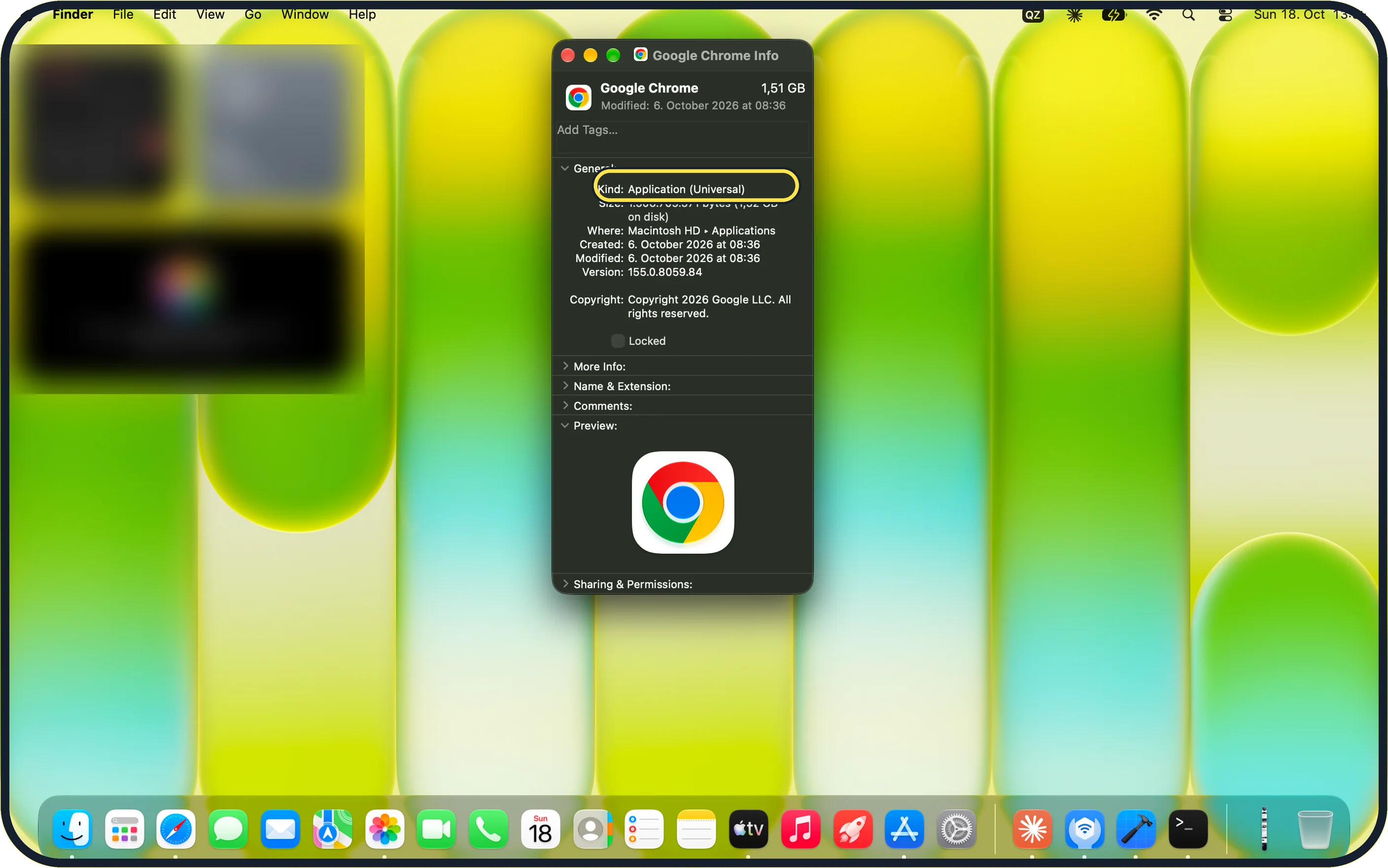Viewport: 1388px width, 868px height.
Task: Click the Version: 155.0.8059.84 text
Action: tap(642, 272)
